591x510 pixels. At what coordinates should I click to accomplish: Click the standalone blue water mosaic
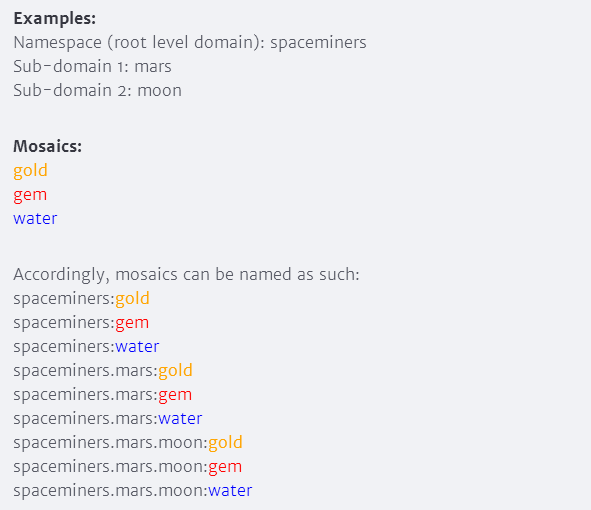click(x=35, y=219)
